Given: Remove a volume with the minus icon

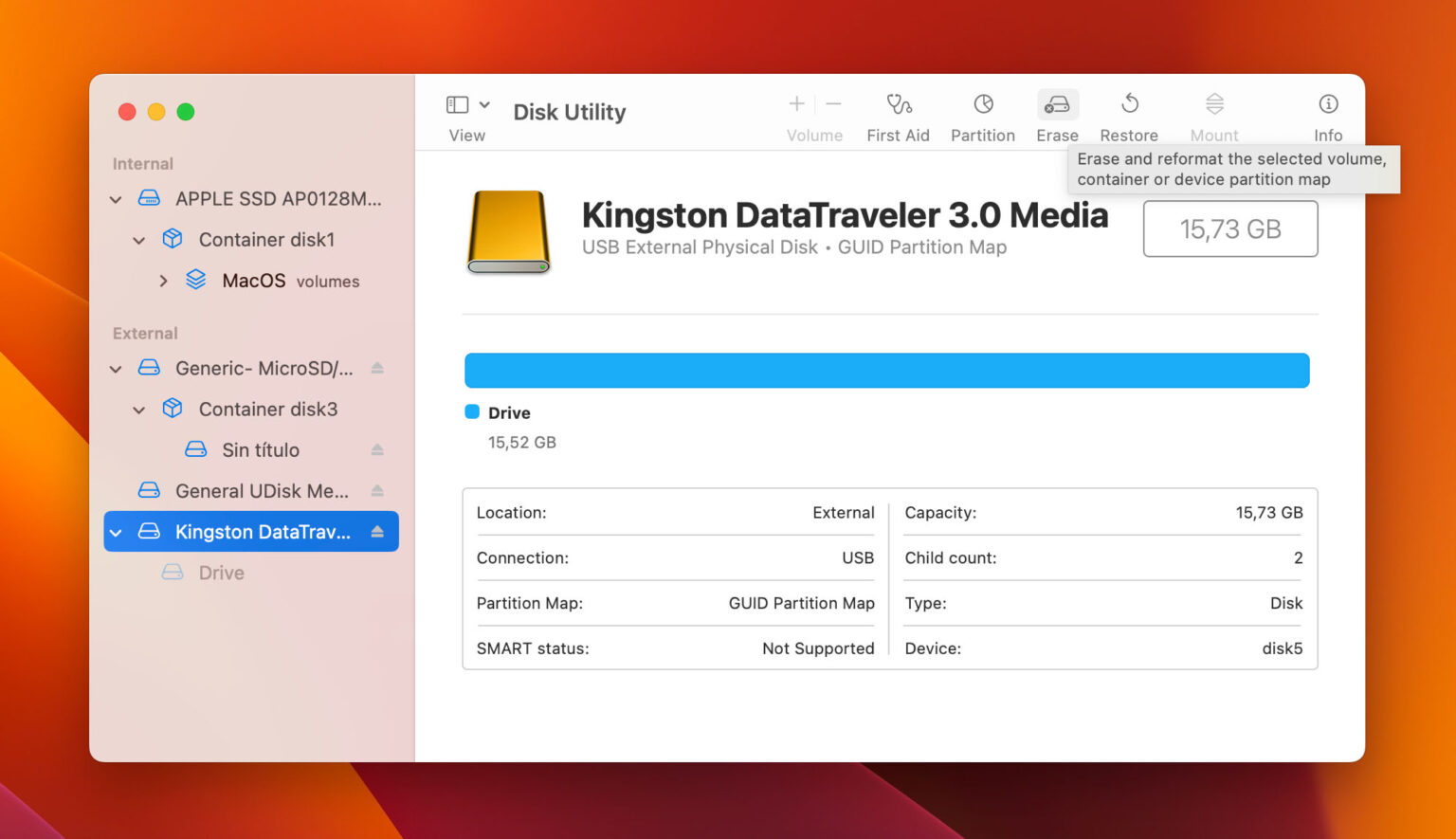Looking at the screenshot, I should click(832, 104).
